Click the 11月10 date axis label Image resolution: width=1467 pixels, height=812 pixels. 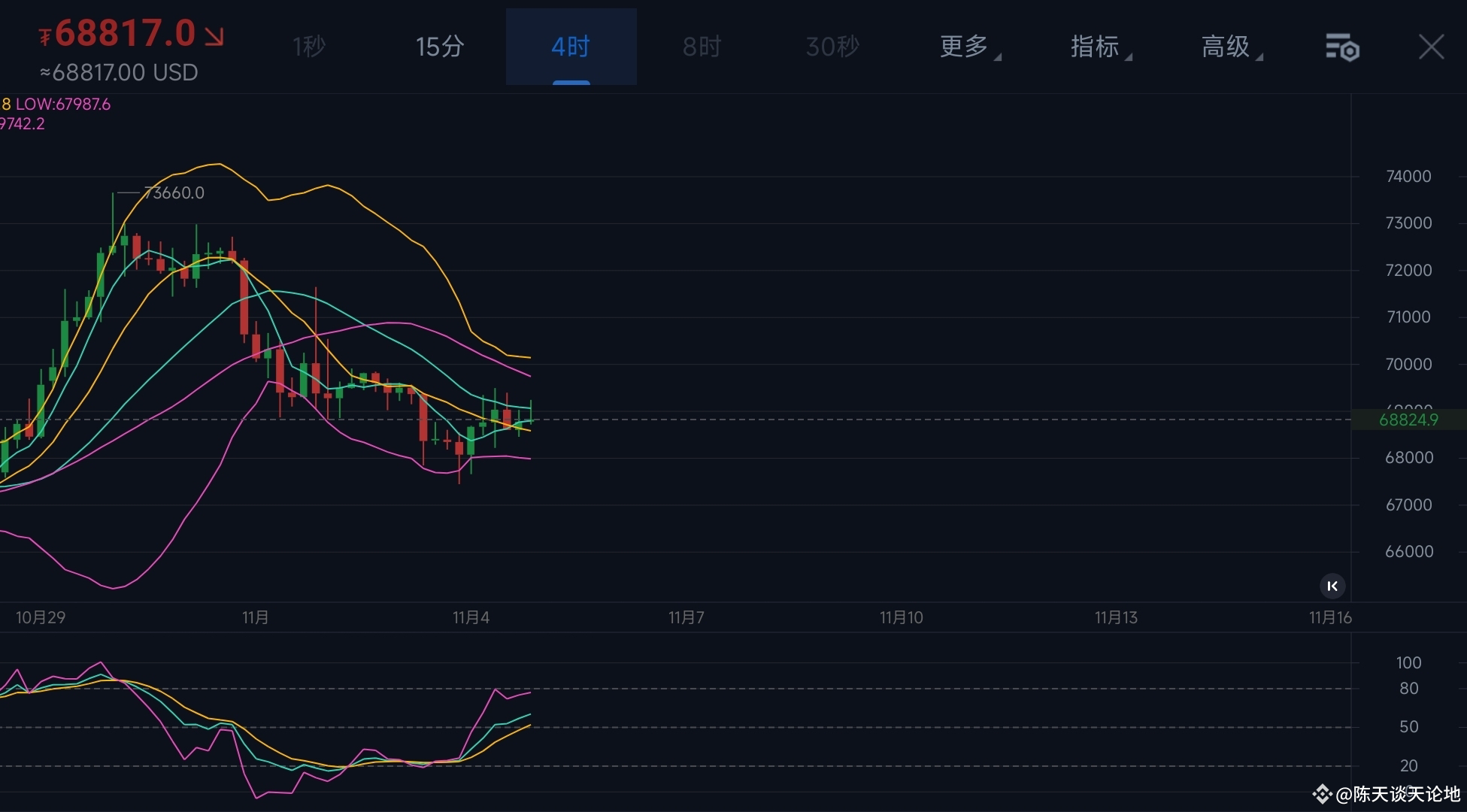click(x=902, y=618)
